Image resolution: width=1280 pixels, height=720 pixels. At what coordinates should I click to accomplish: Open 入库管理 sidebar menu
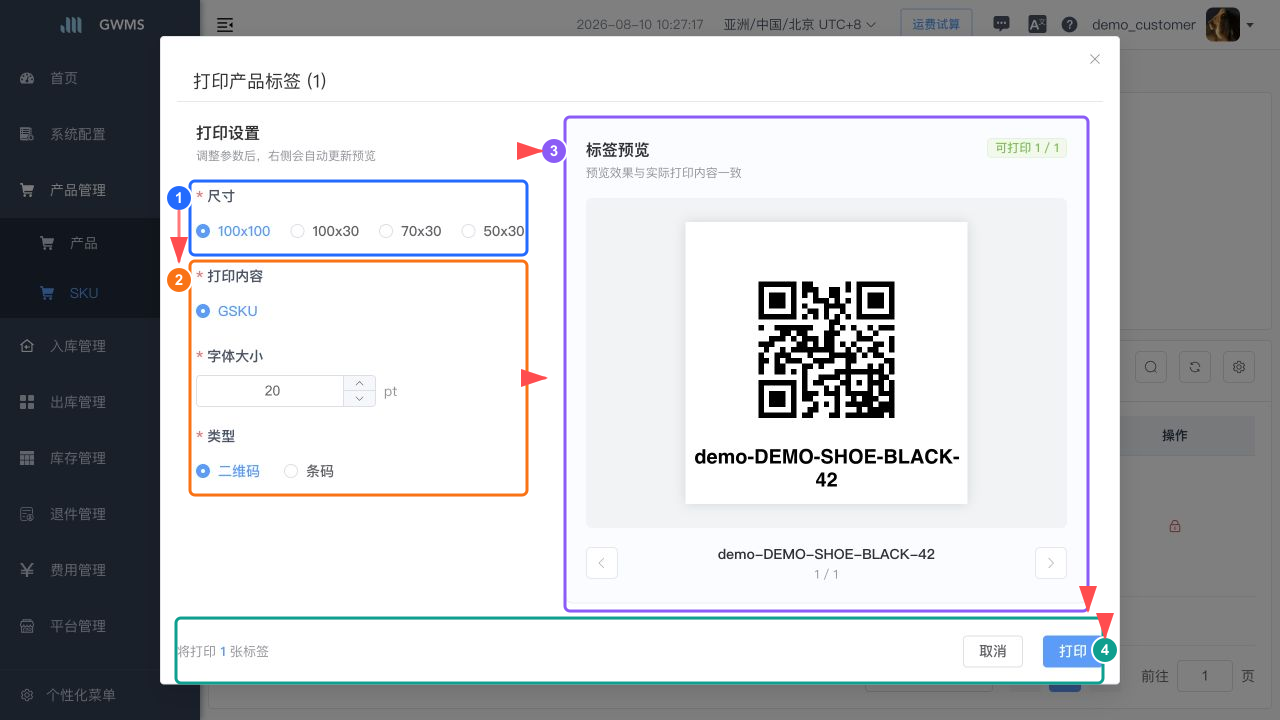78,346
